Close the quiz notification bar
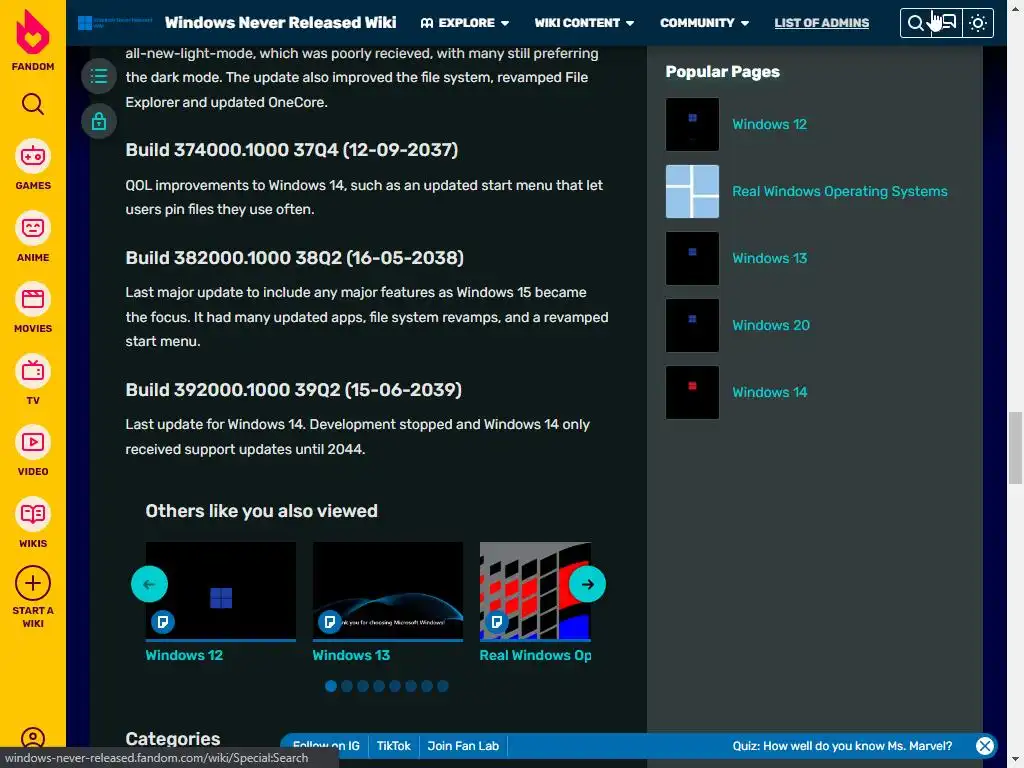Viewport: 1024px width, 768px height. click(x=985, y=745)
